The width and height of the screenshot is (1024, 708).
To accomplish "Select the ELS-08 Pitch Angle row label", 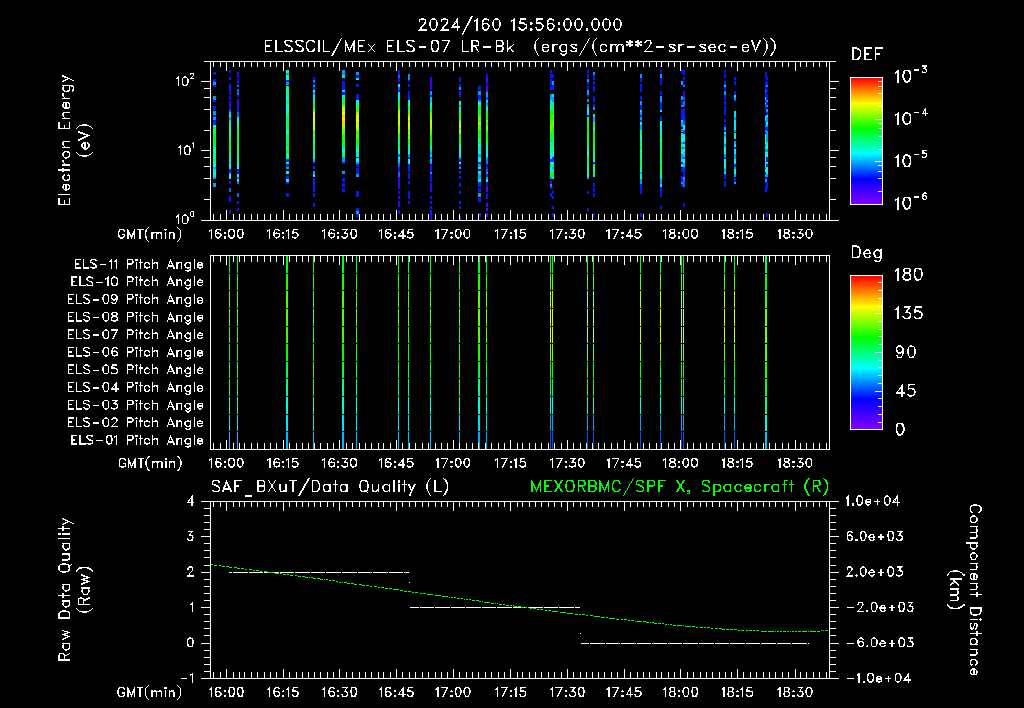I will pos(136,317).
